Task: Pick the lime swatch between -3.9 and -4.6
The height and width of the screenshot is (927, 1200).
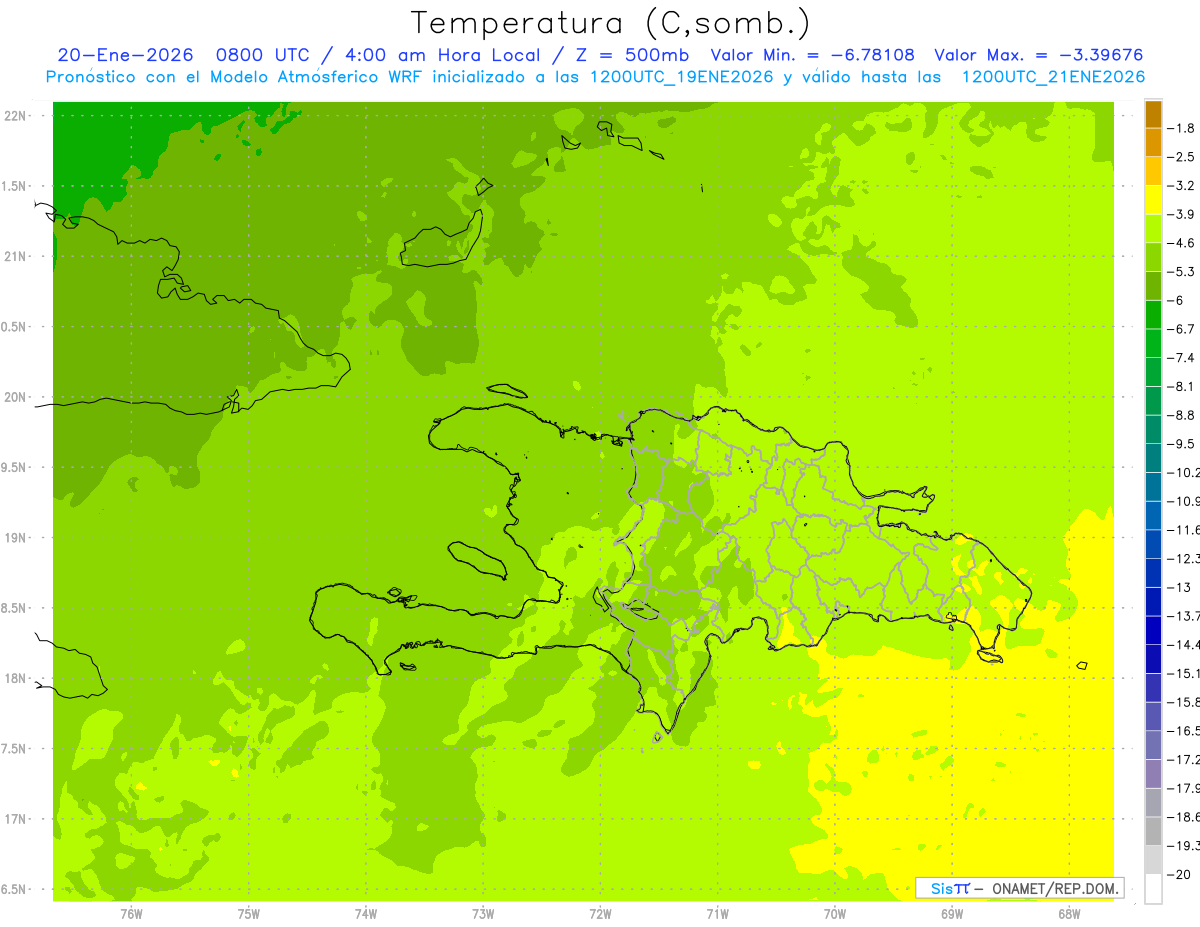Action: coord(1153,229)
